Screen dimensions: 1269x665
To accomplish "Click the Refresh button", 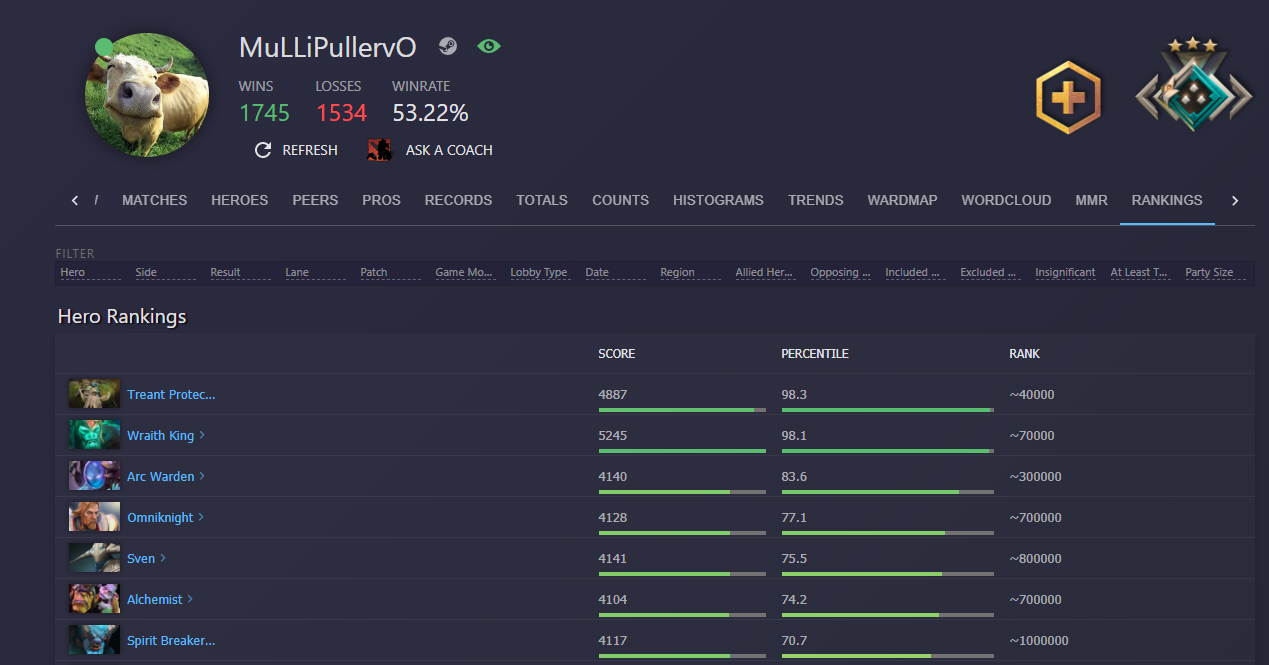I will pos(296,150).
